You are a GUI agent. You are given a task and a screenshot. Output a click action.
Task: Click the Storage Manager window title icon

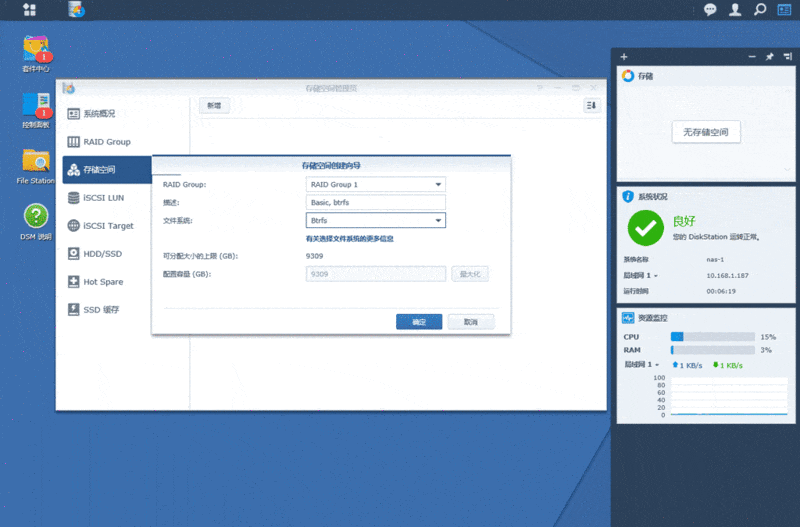(x=68, y=88)
